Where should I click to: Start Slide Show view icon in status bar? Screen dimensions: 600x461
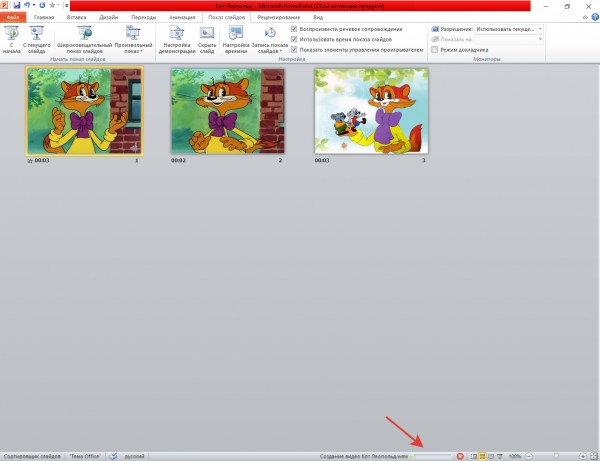[x=500, y=456]
